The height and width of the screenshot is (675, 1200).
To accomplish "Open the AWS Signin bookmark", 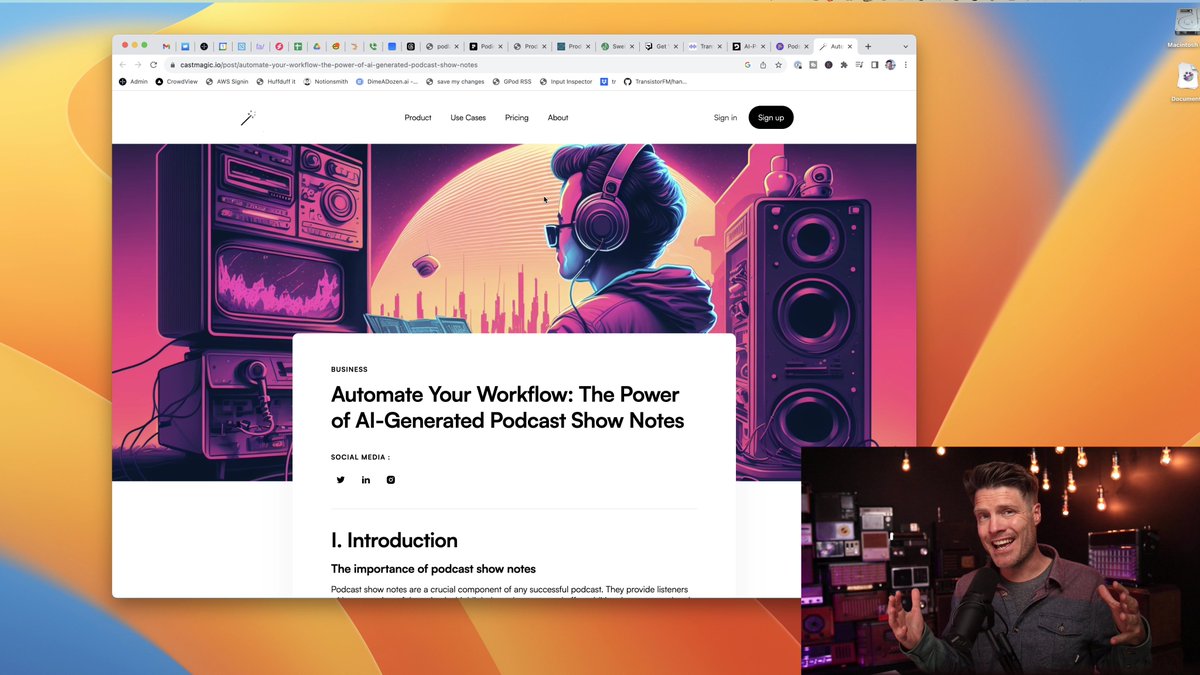I will [x=227, y=81].
